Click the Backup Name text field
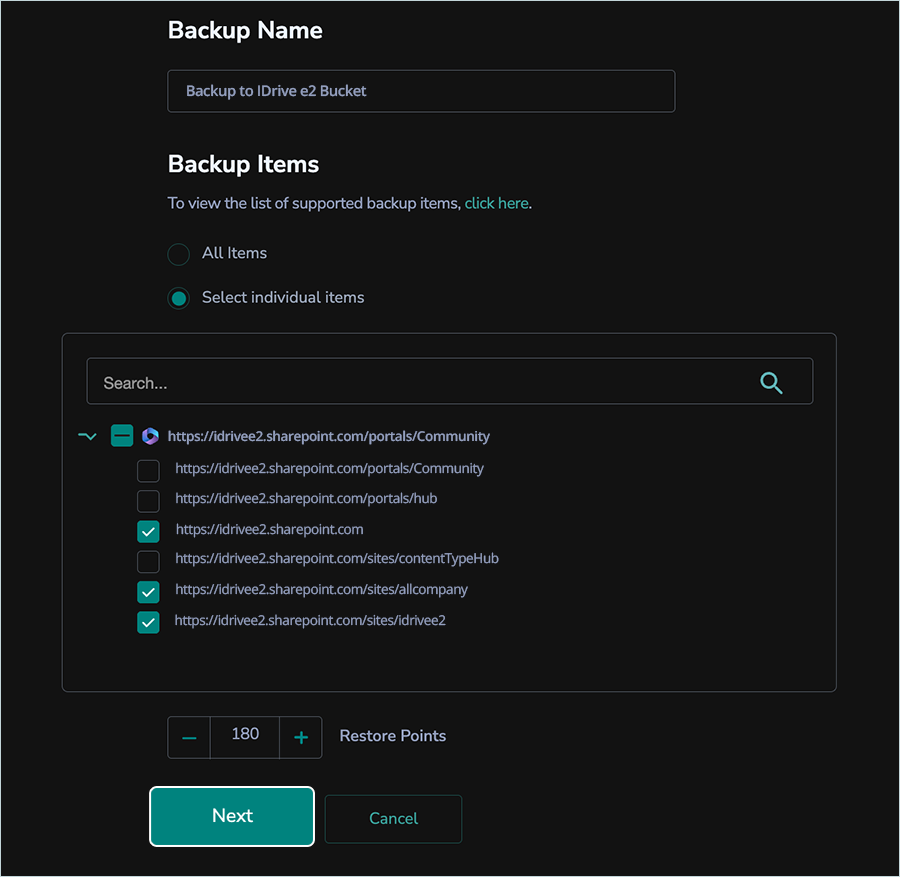 pos(421,91)
